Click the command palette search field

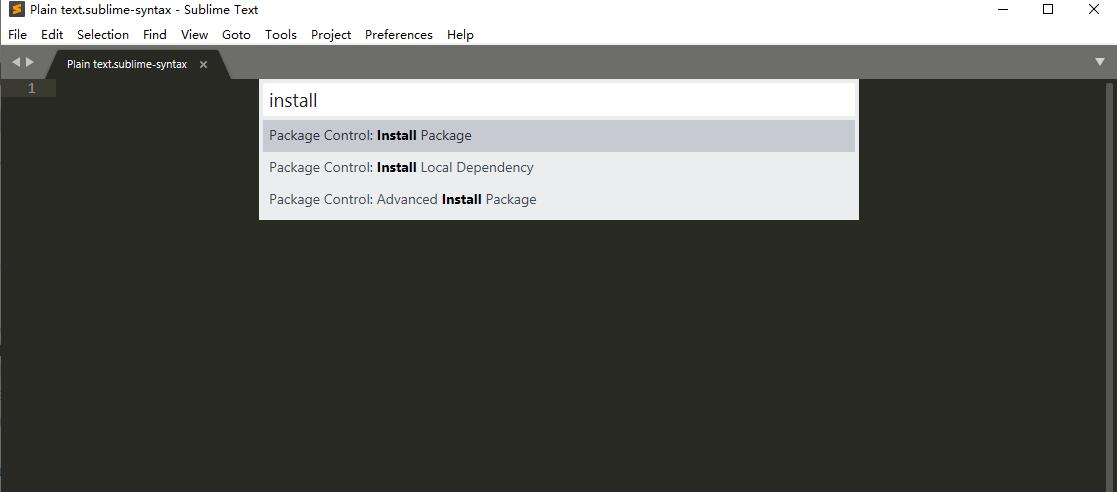click(x=558, y=100)
